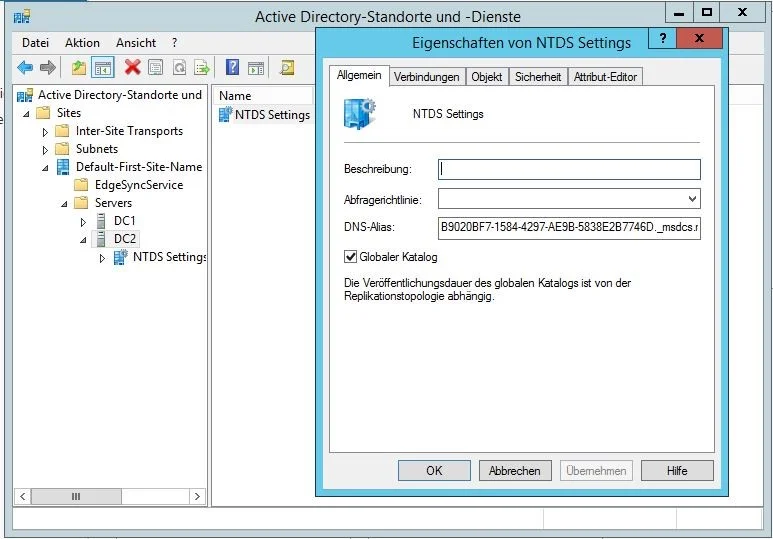Expand the Inter-Site Transports node
The width and height of the screenshot is (773, 539).
pyautogui.click(x=45, y=132)
